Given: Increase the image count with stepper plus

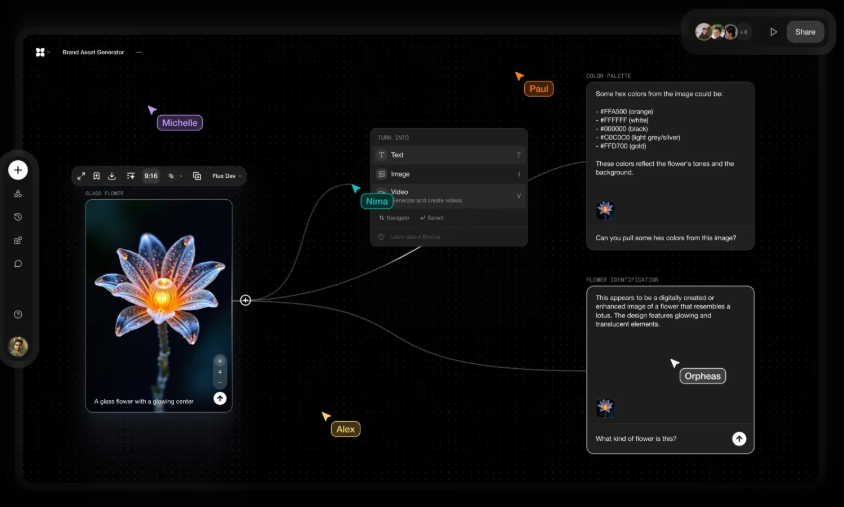Looking at the screenshot, I should 220,360.
